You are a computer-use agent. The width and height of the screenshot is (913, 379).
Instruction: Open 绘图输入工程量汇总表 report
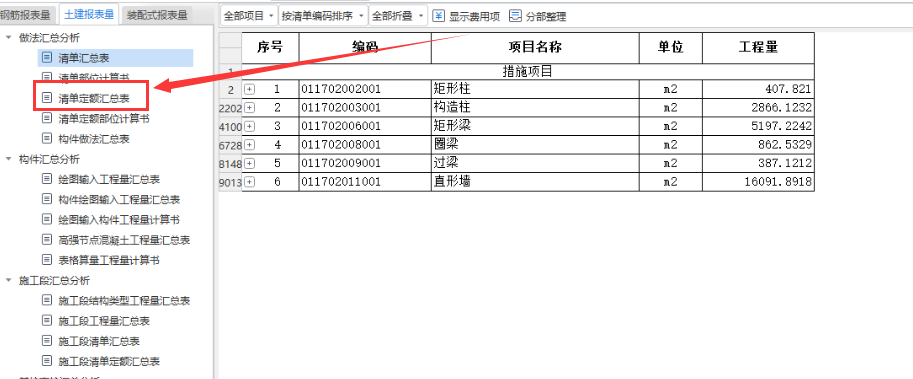click(x=109, y=179)
